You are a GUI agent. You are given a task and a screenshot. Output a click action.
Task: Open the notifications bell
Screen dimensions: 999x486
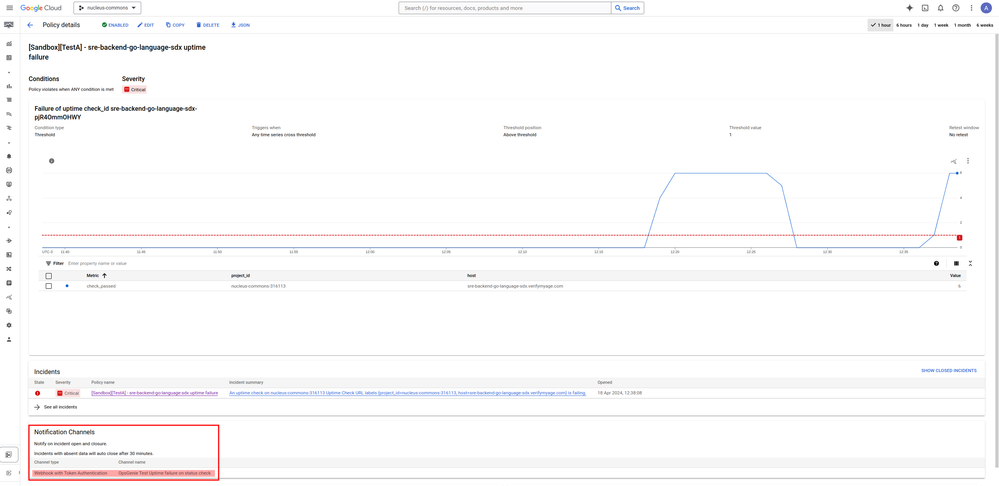pos(940,8)
